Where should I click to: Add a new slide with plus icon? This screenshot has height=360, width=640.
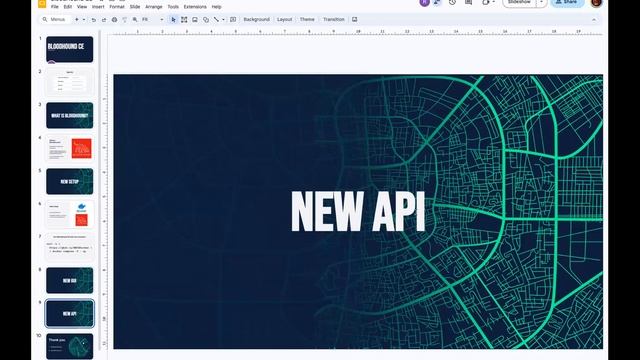pyautogui.click(x=76, y=20)
